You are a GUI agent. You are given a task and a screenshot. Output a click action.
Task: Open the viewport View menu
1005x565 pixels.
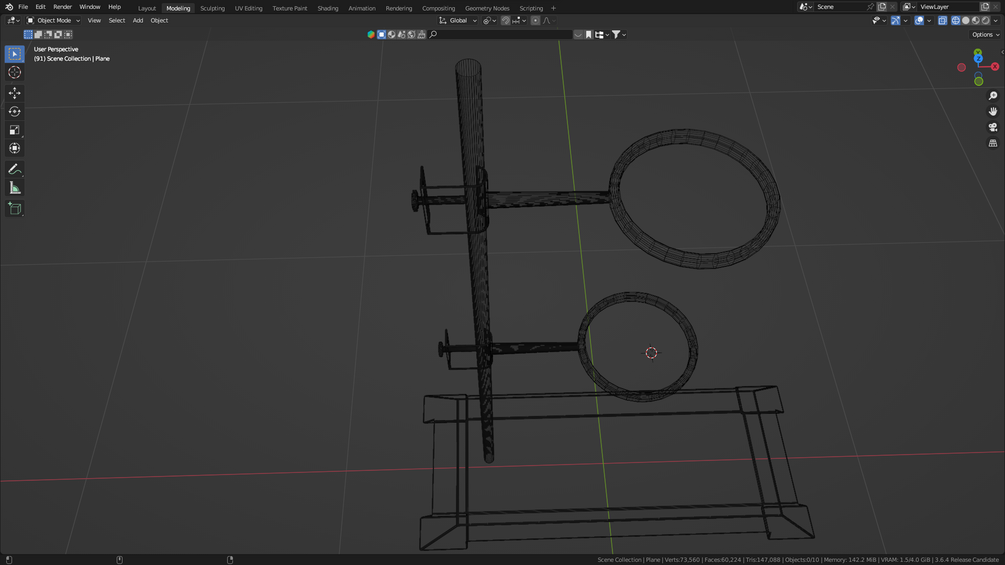click(94, 20)
